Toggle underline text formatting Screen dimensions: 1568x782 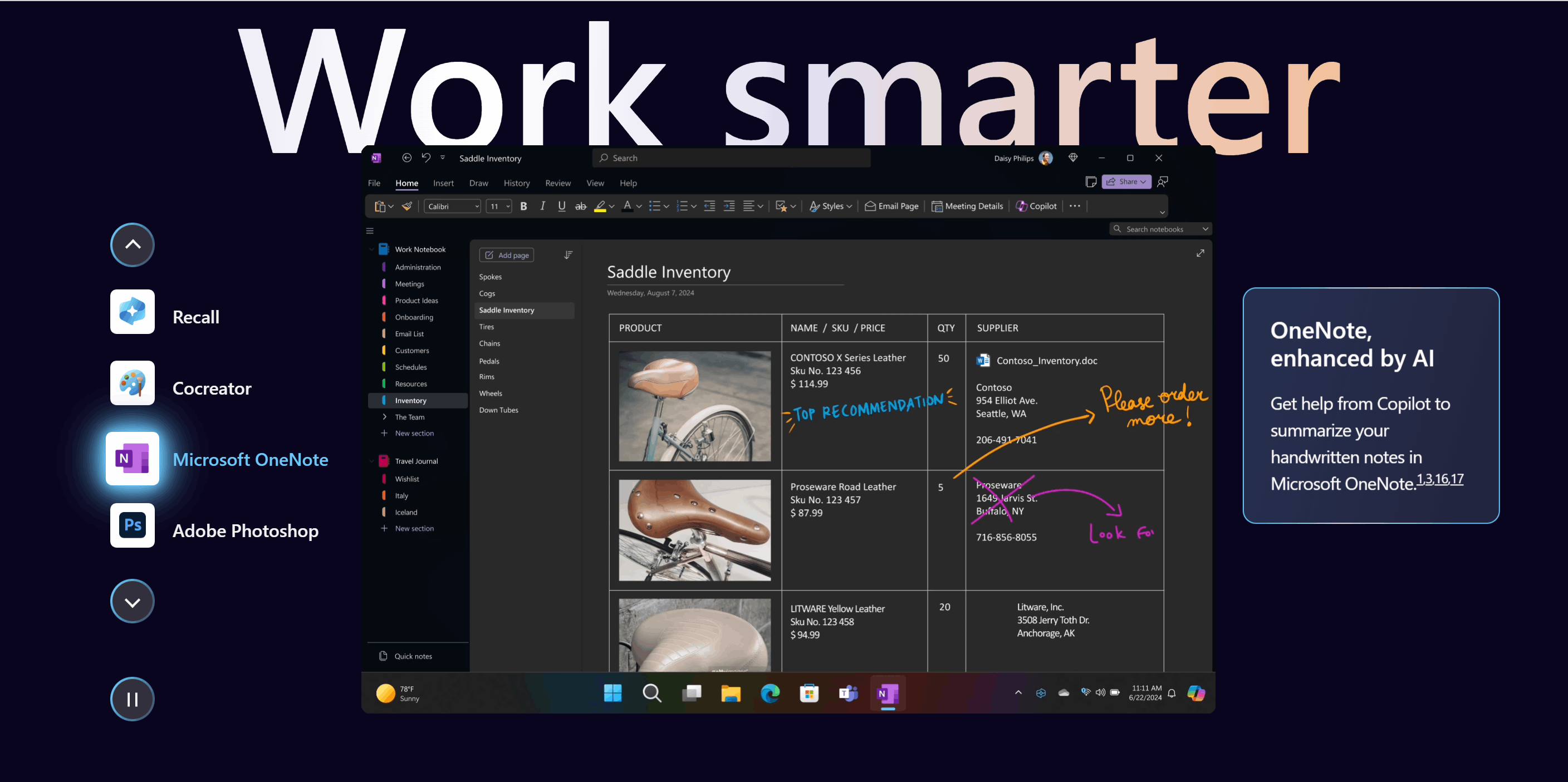coord(561,206)
